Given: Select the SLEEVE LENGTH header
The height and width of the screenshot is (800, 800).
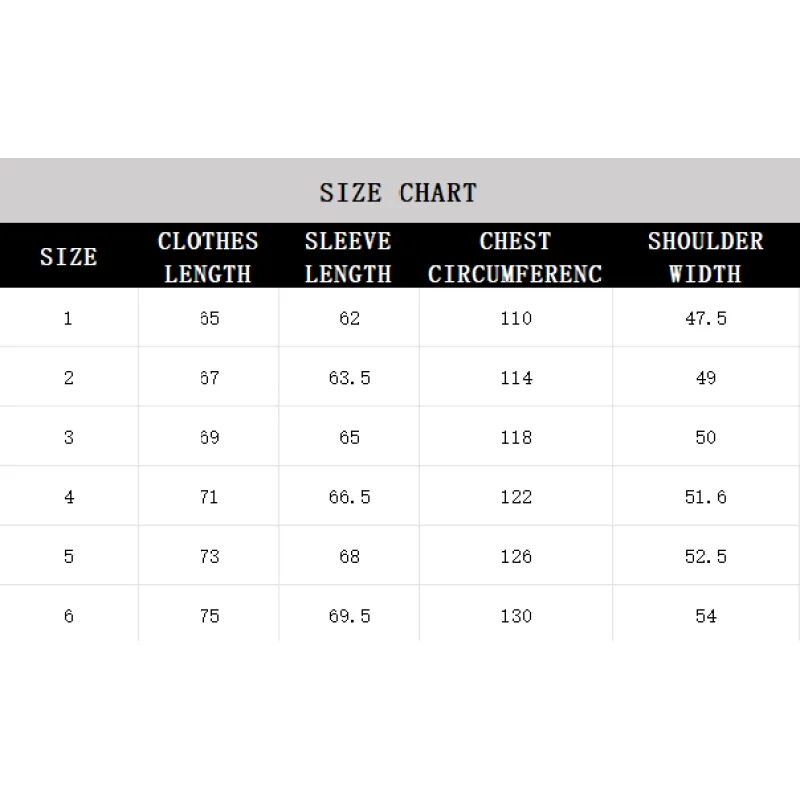Looking at the screenshot, I should (348, 257).
